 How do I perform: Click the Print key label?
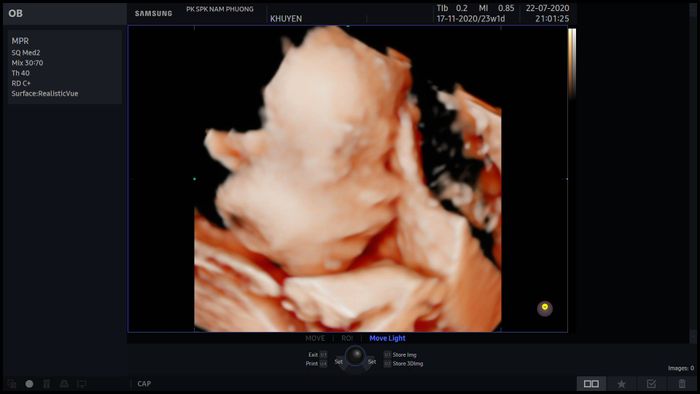point(312,364)
